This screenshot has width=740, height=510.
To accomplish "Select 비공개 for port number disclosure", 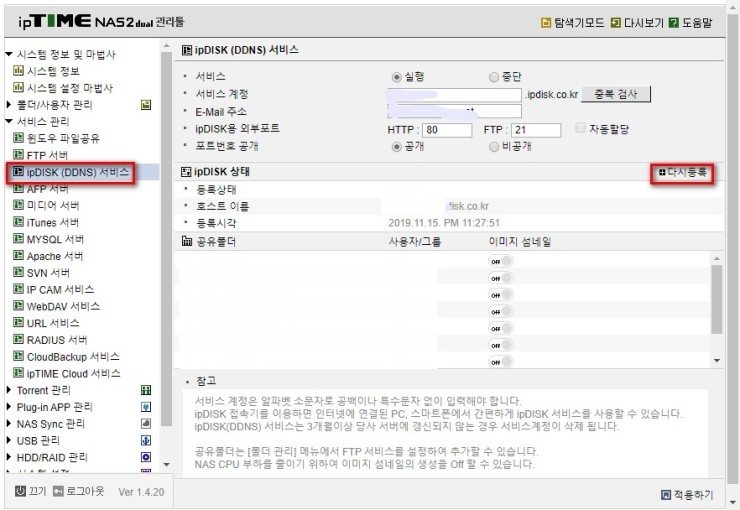I will [494, 147].
